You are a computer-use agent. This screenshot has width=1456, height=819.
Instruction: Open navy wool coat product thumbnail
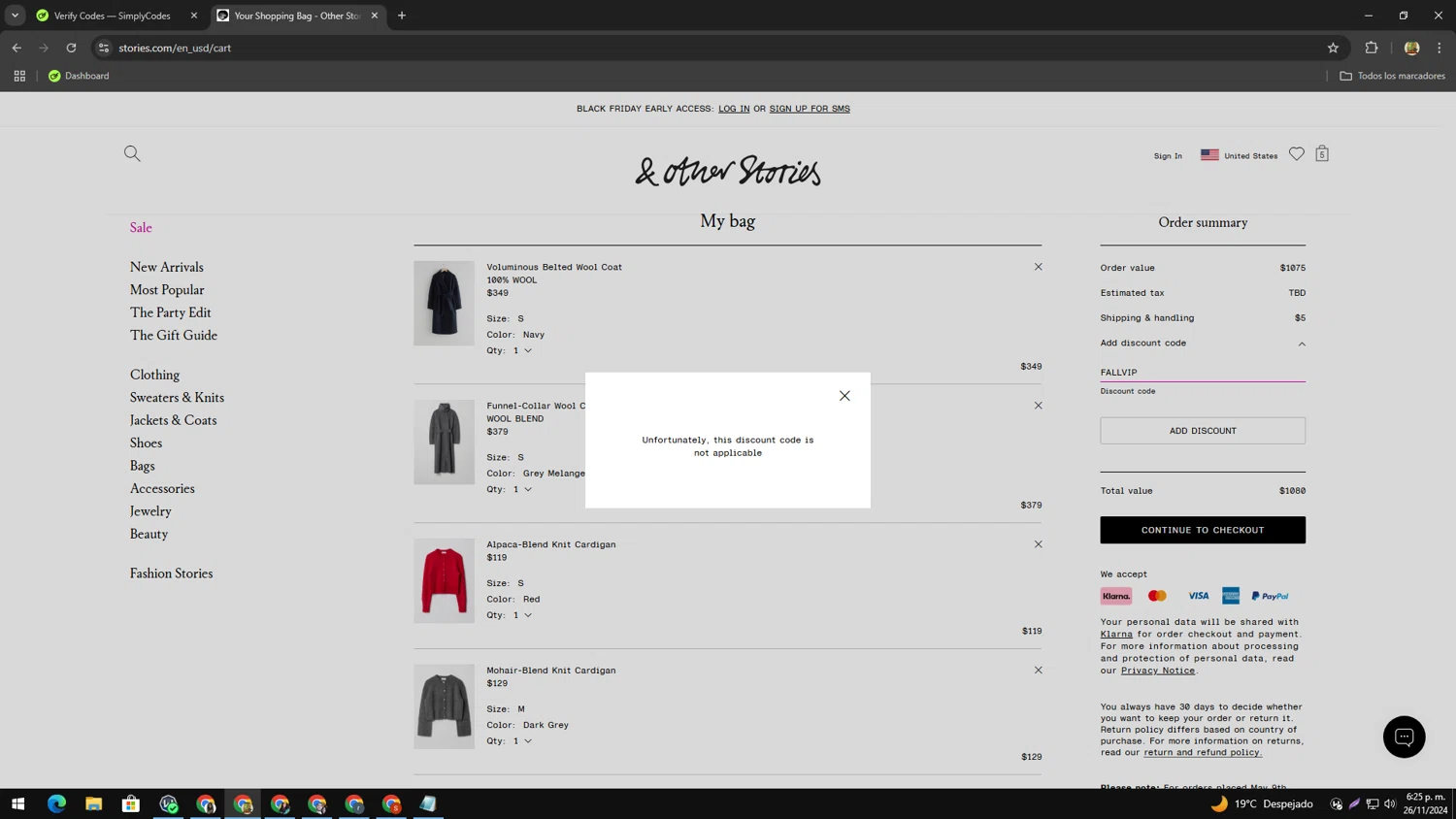(x=444, y=303)
